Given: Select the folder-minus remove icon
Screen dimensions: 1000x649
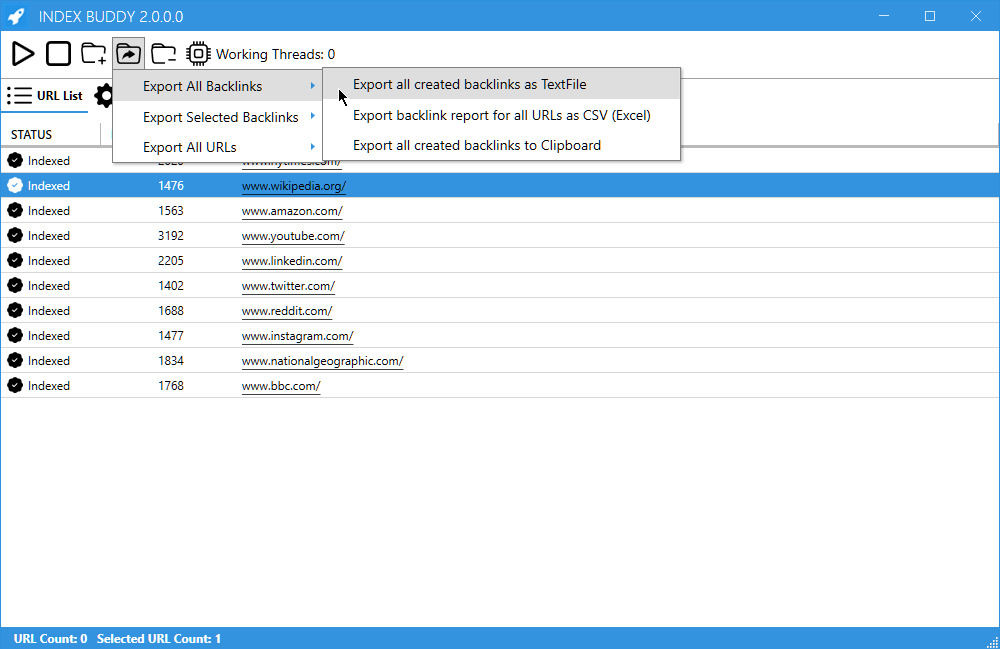Looking at the screenshot, I should click(x=163, y=53).
